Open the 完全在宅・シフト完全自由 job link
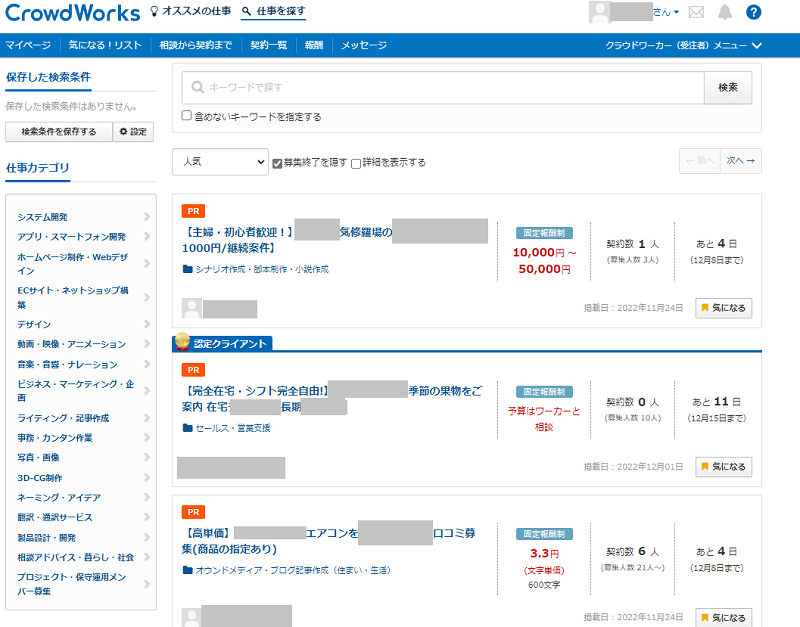The height and width of the screenshot is (627, 800). click(x=332, y=398)
